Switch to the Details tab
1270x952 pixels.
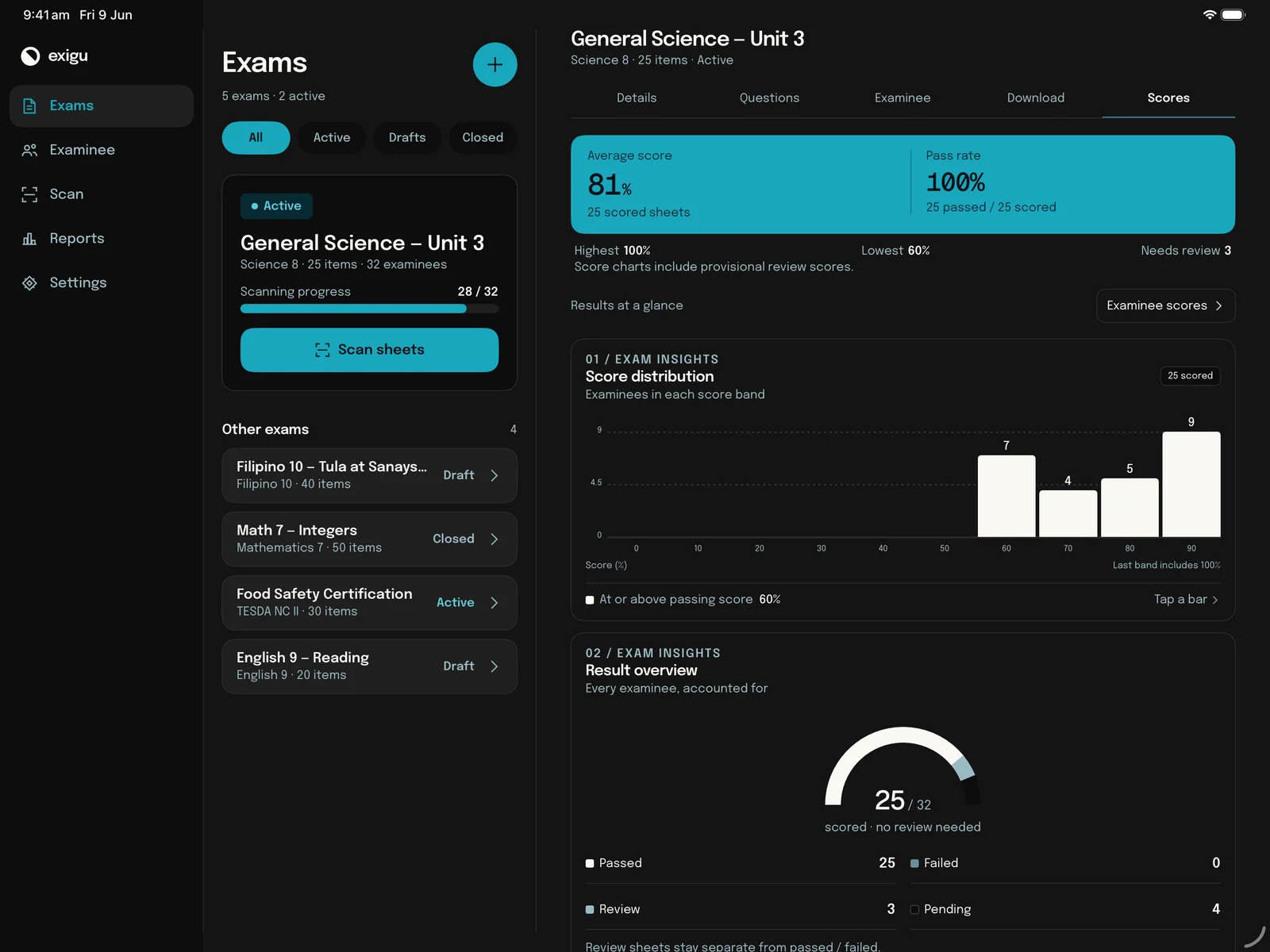[x=637, y=98]
